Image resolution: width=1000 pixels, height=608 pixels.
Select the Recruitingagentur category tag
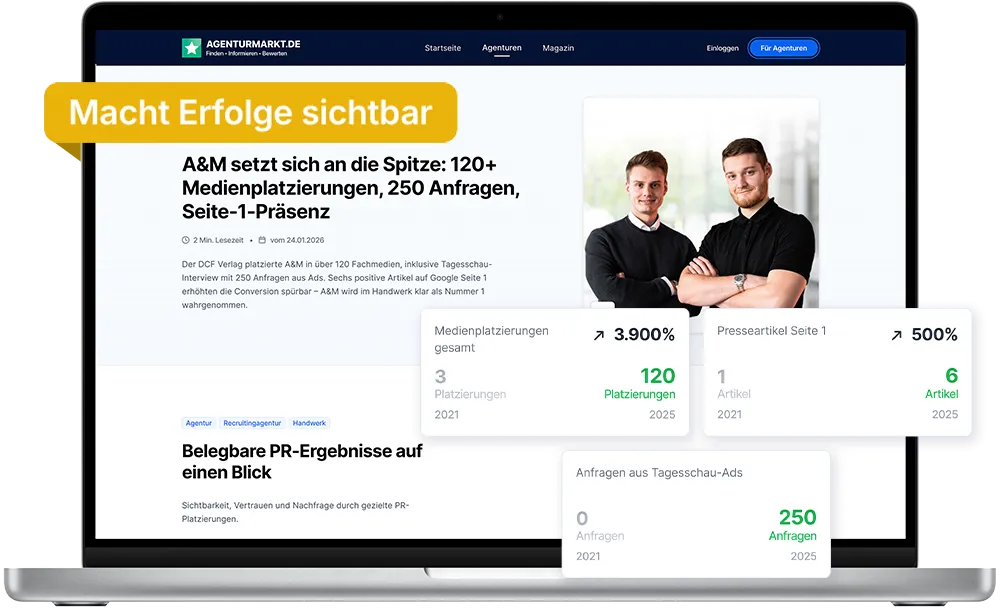[250, 423]
